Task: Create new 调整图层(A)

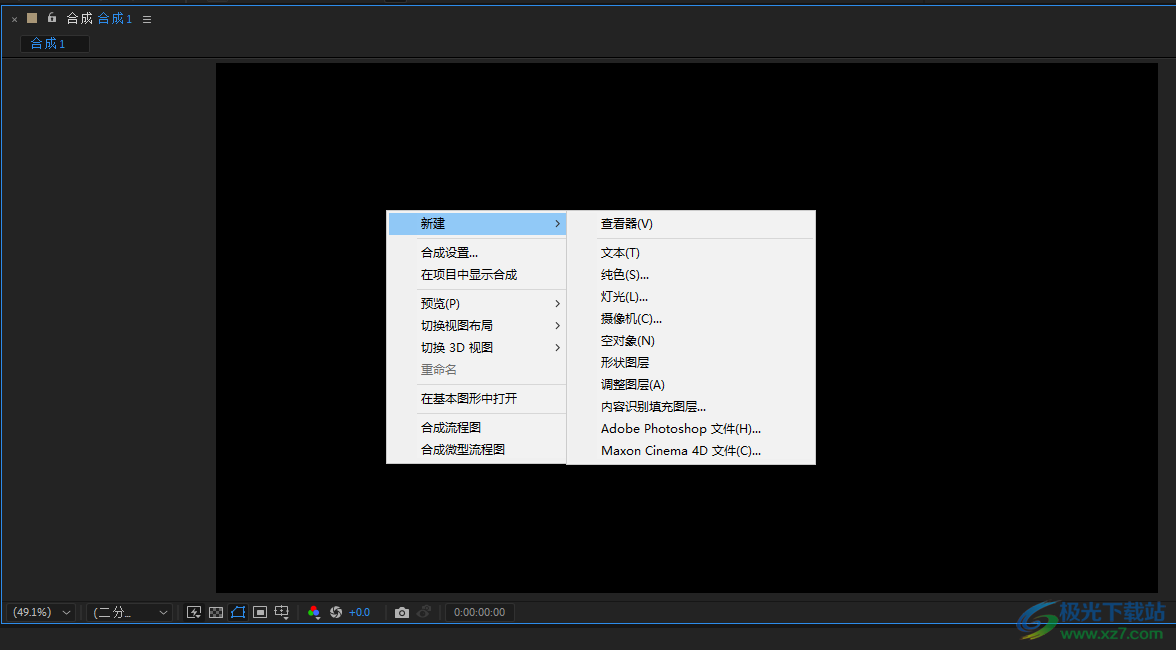Action: pos(691,385)
